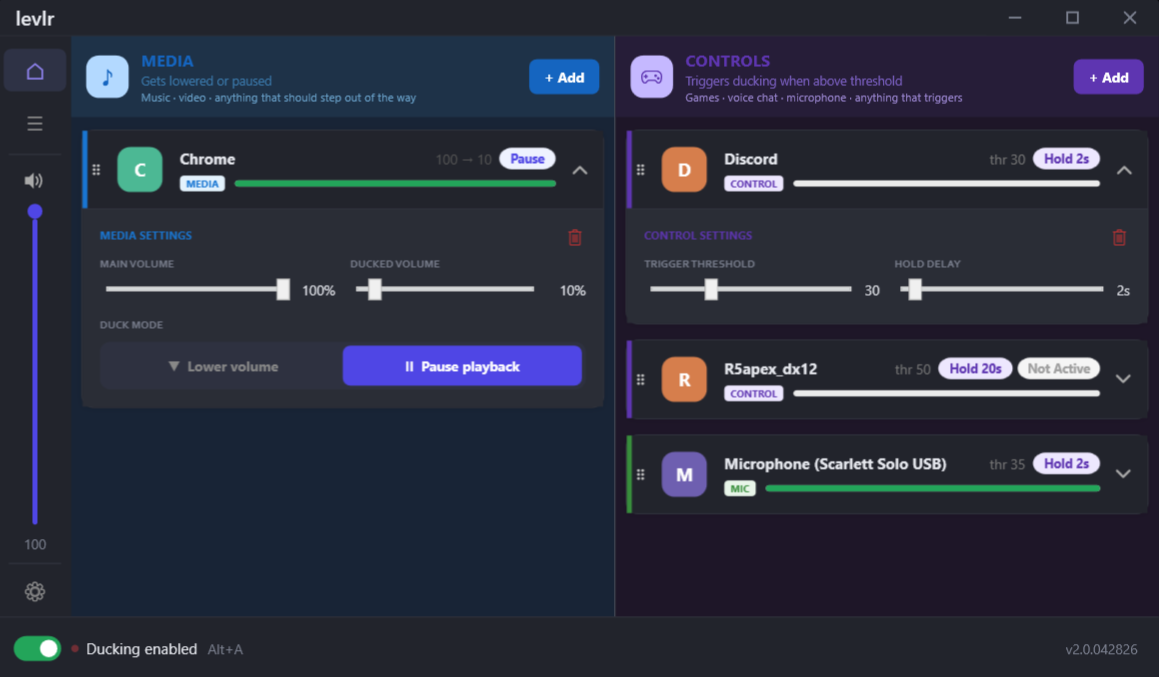Open the Home view in sidebar

click(x=35, y=71)
